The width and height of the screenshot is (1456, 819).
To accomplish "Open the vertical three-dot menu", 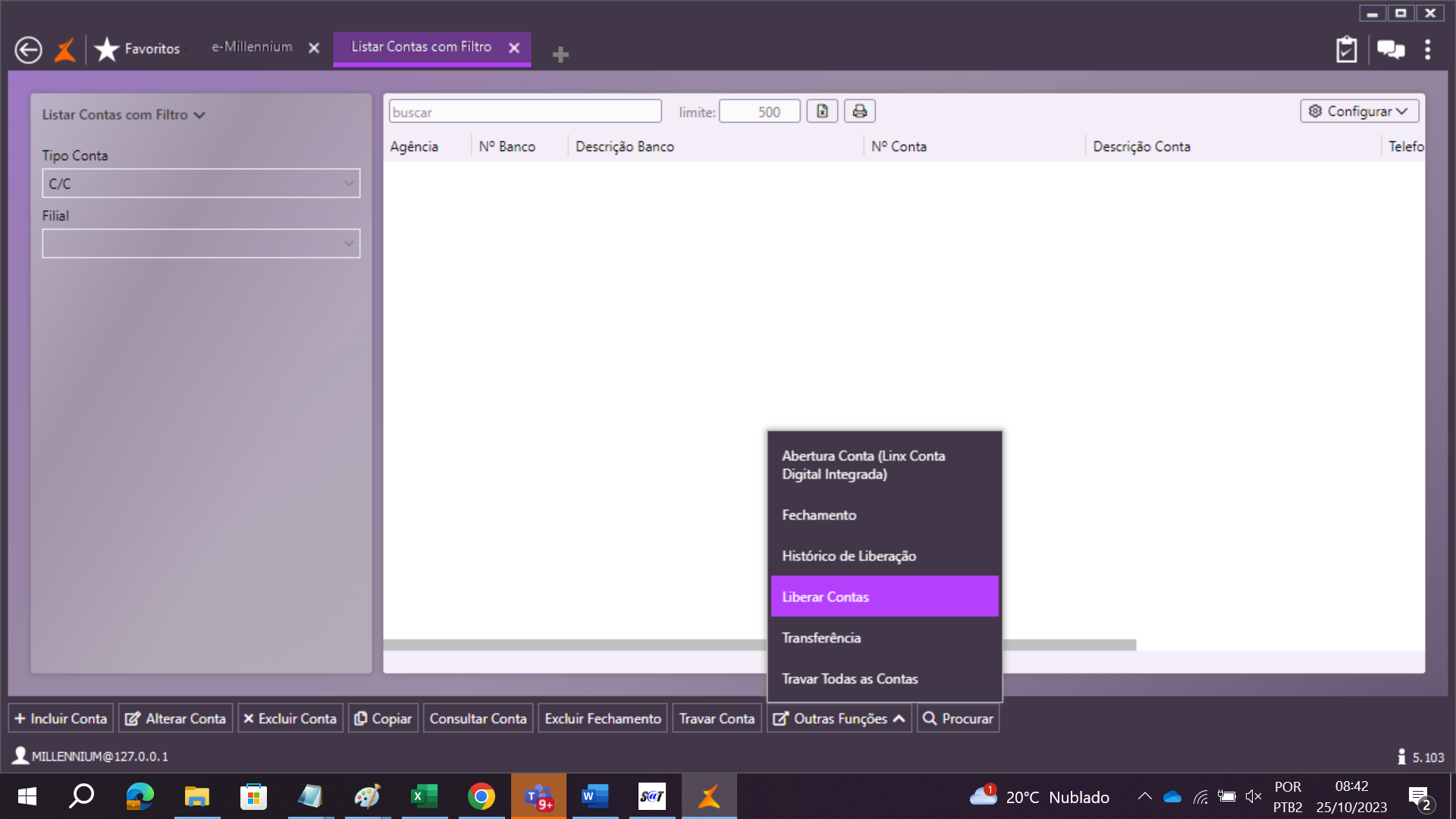I will point(1428,50).
